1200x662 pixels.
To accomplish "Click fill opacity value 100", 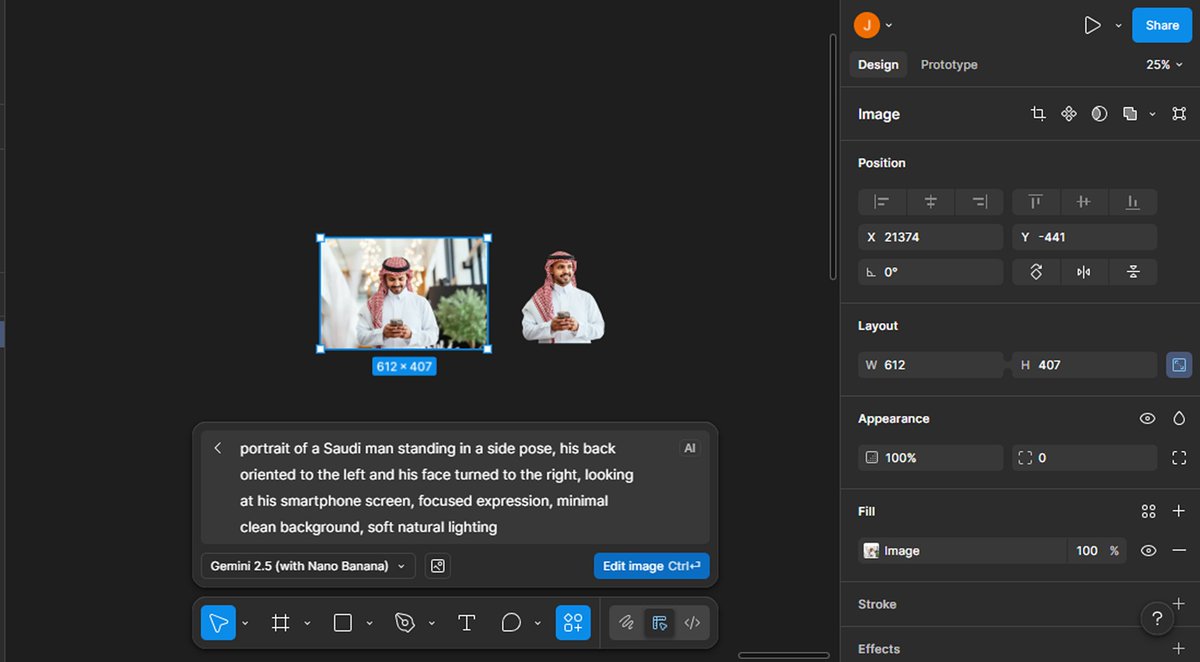I will click(x=1087, y=551).
